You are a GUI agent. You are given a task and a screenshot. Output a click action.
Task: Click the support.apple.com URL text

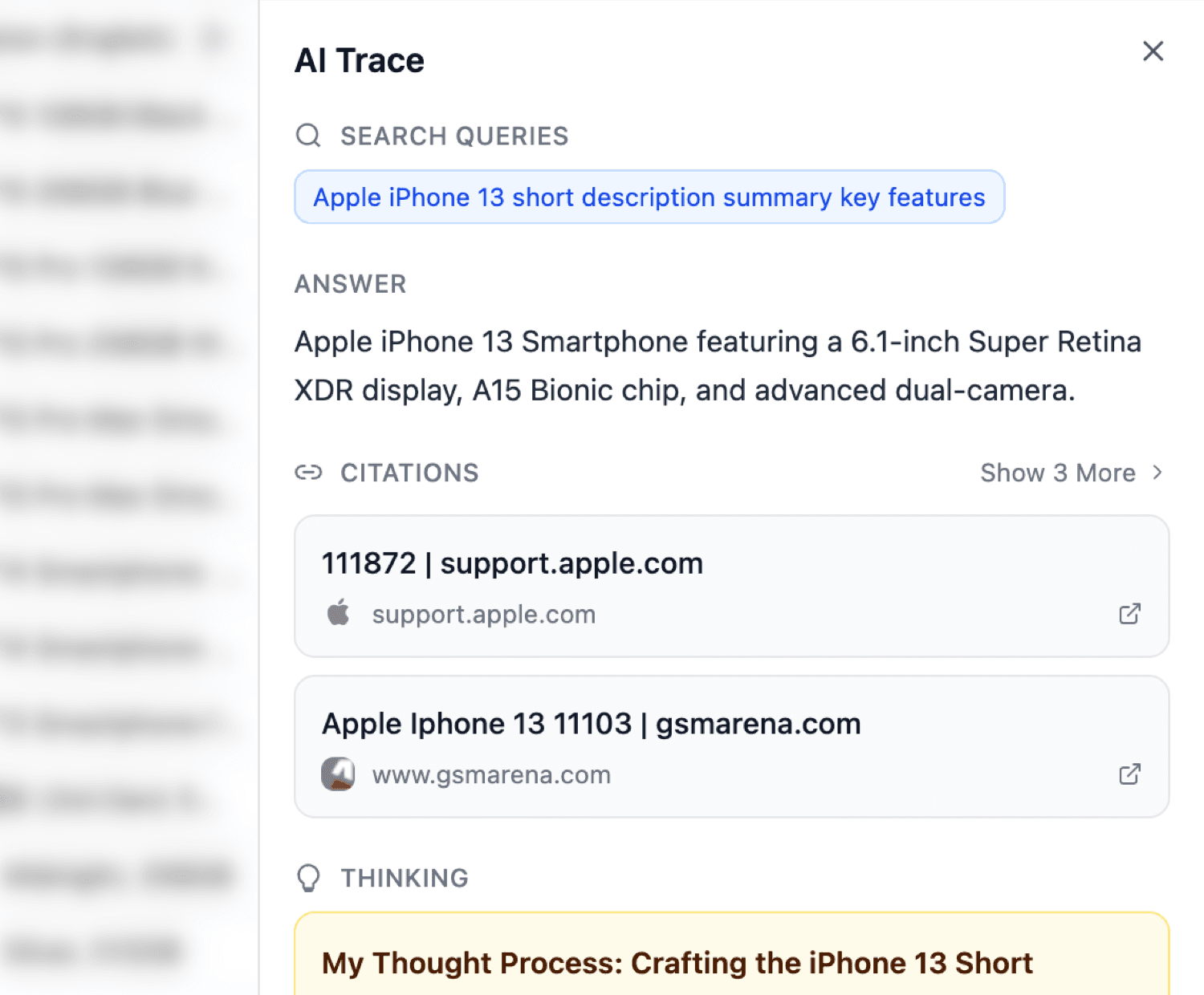point(483,615)
